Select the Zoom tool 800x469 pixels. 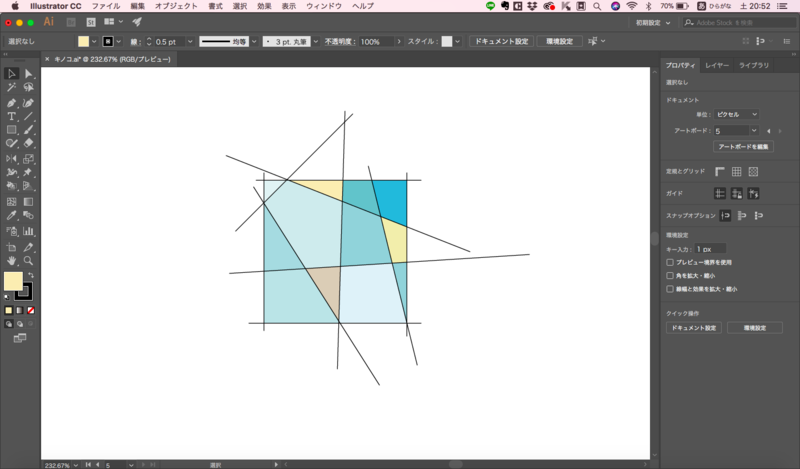tap(28, 261)
